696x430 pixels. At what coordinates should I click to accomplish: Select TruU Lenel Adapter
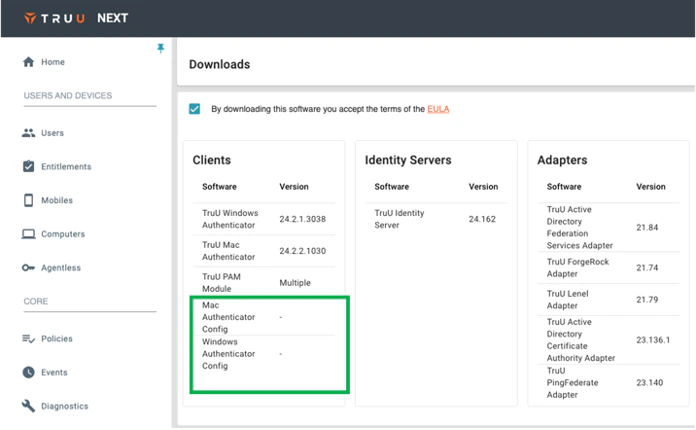point(568,300)
